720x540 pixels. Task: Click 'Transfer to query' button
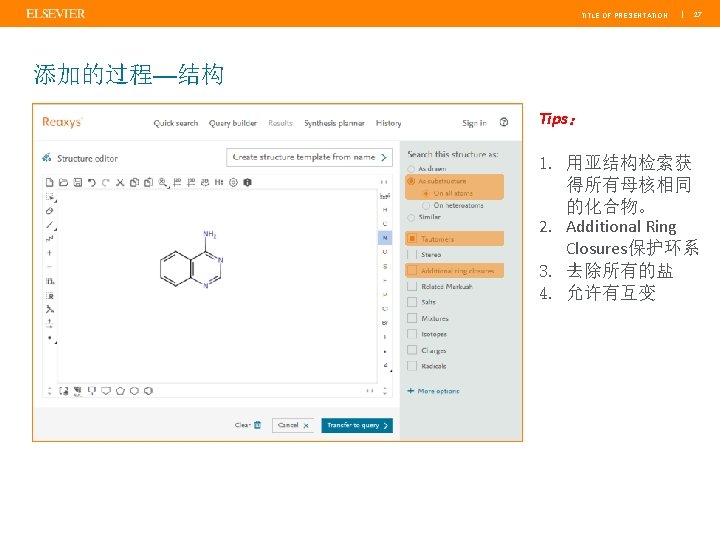click(357, 425)
